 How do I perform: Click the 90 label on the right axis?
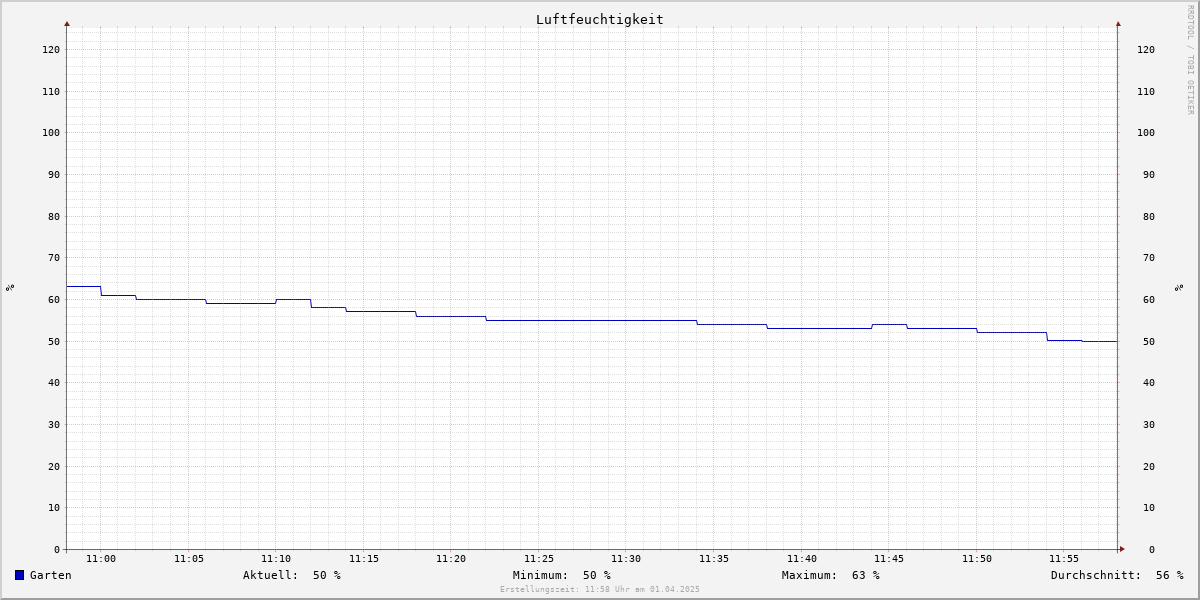1149,174
